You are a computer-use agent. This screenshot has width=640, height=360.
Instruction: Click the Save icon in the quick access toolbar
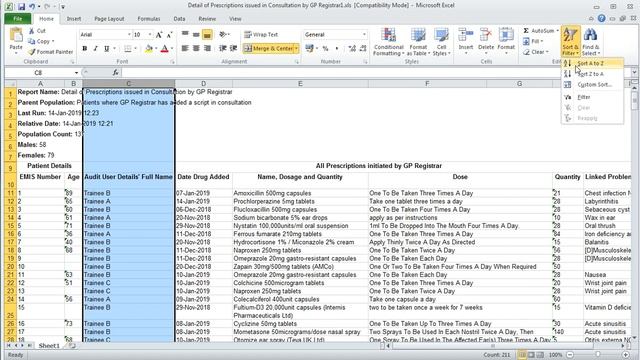click(x=21, y=6)
